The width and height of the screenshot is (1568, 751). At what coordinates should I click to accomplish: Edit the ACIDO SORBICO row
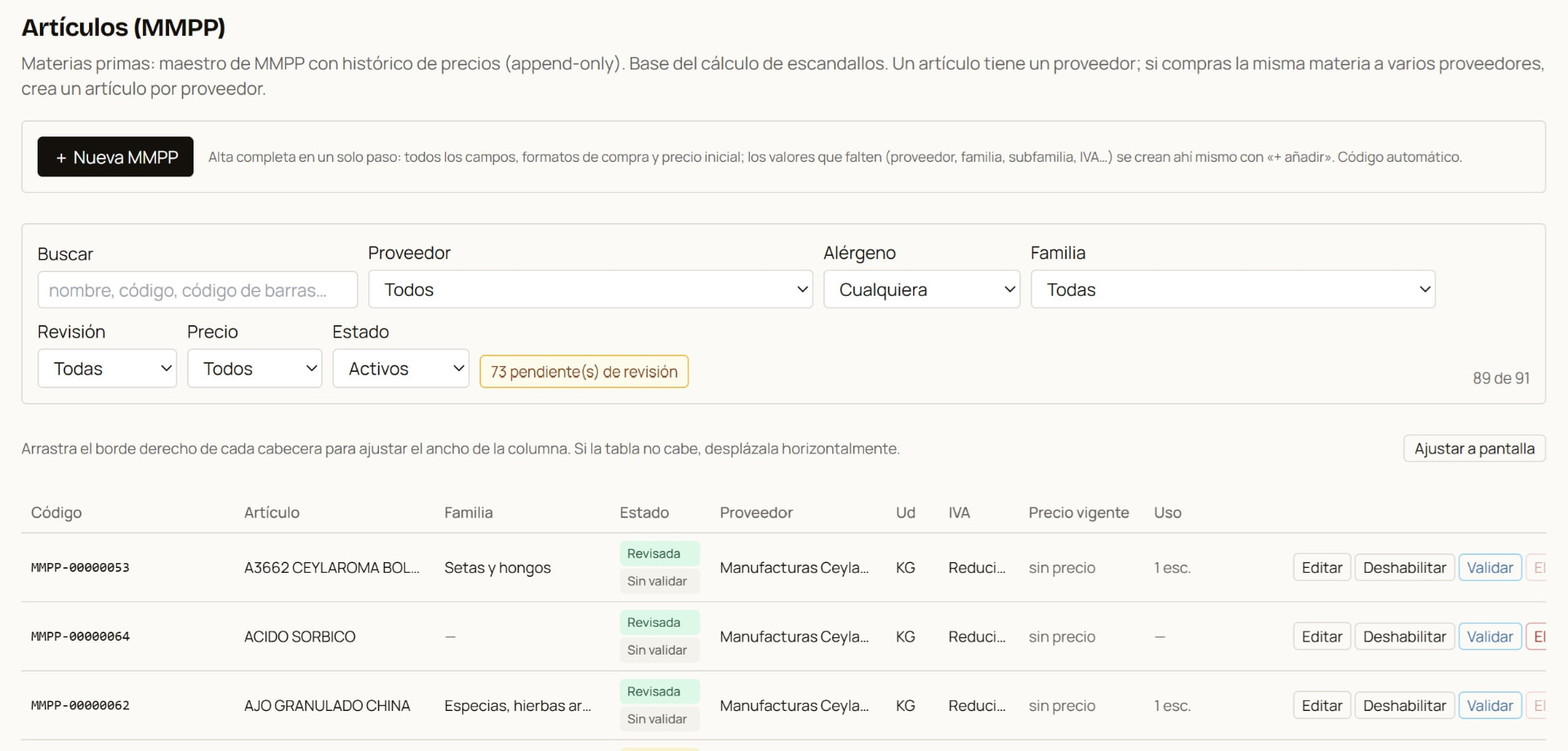click(x=1322, y=637)
